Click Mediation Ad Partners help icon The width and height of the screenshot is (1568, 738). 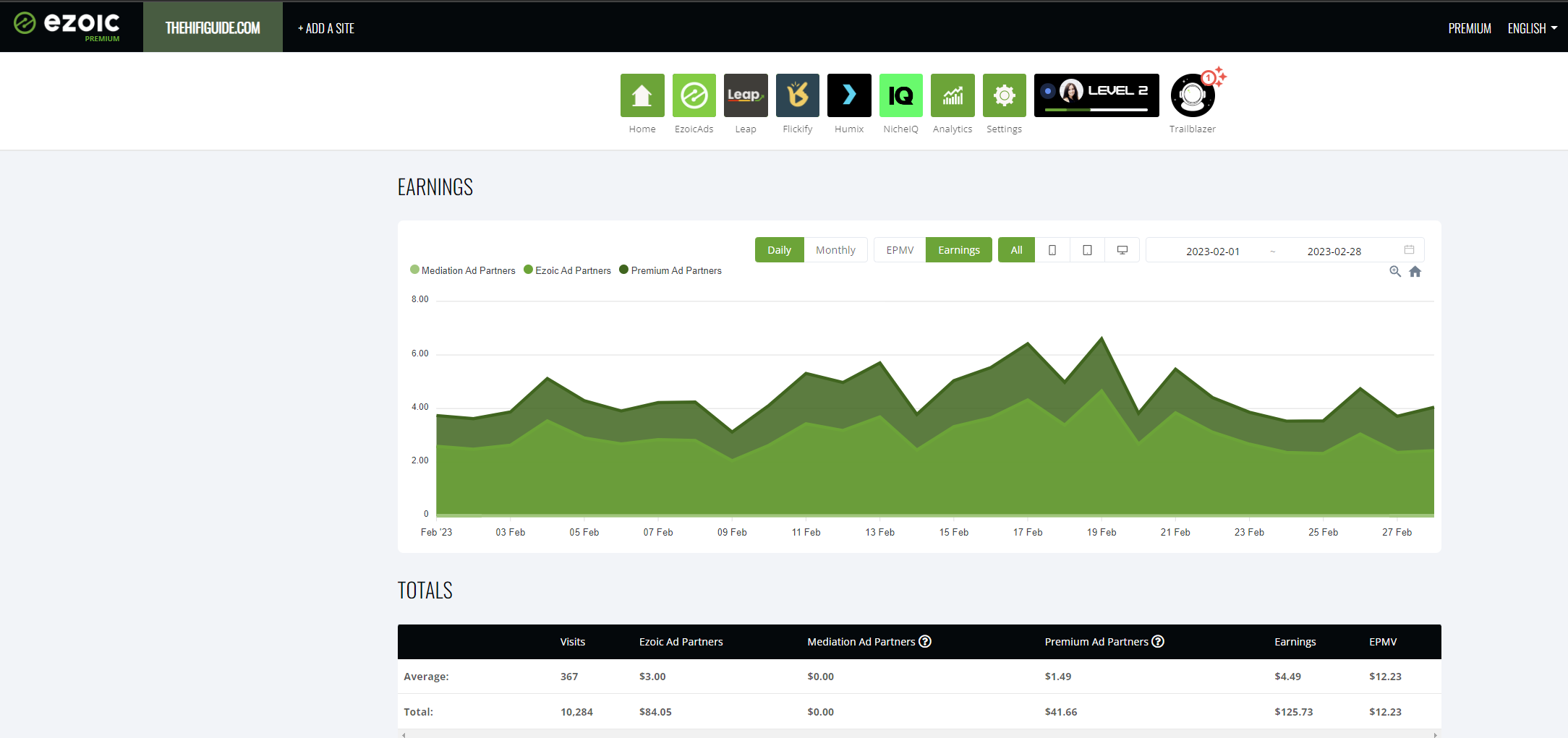pyautogui.click(x=925, y=642)
